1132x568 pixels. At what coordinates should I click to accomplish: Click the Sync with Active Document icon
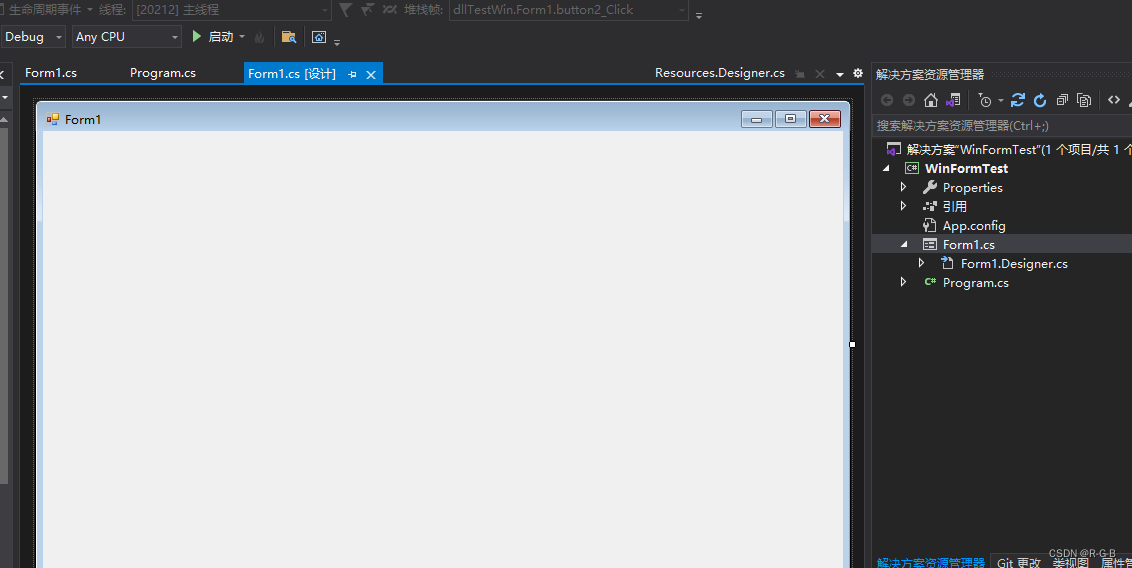1018,100
